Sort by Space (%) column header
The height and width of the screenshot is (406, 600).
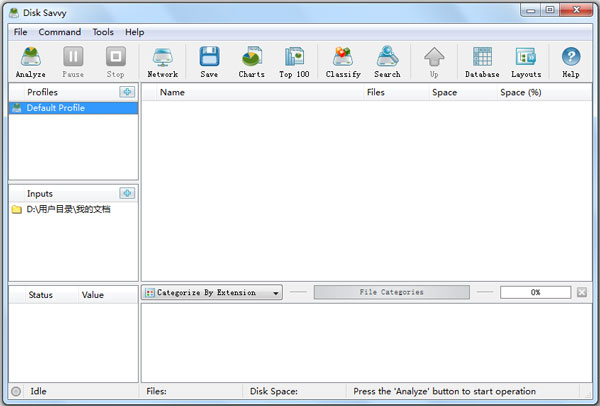tap(544, 92)
